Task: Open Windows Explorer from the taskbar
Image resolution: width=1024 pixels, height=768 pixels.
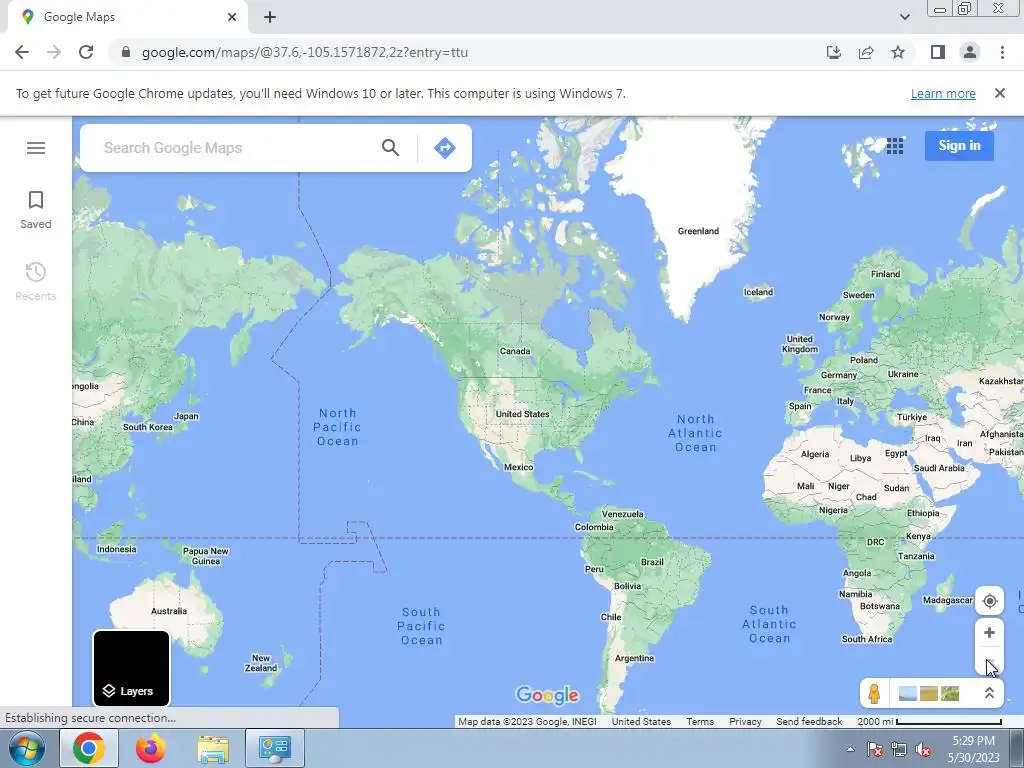Action: tap(213, 748)
